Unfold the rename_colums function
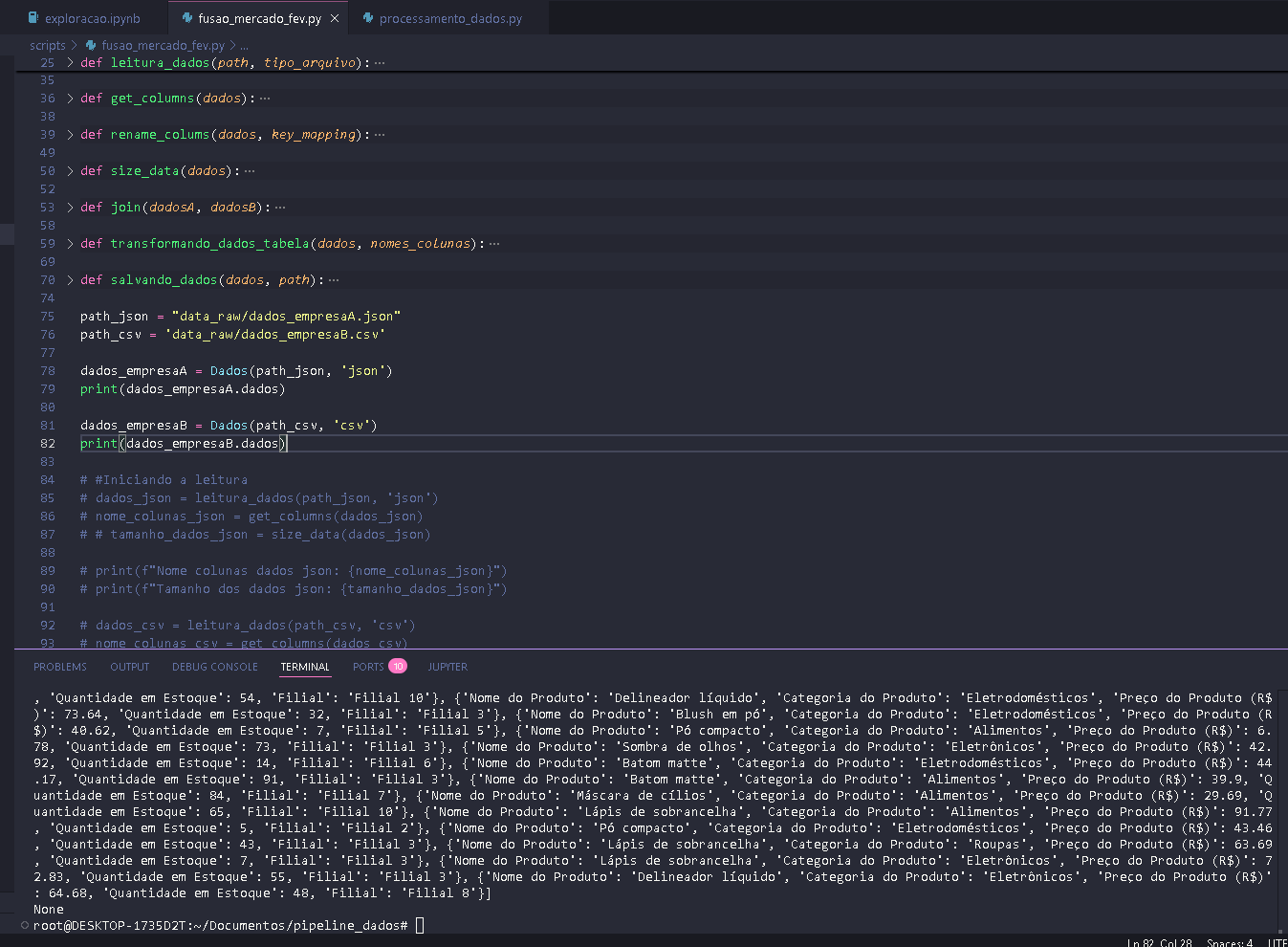The width and height of the screenshot is (1288, 947). point(70,134)
